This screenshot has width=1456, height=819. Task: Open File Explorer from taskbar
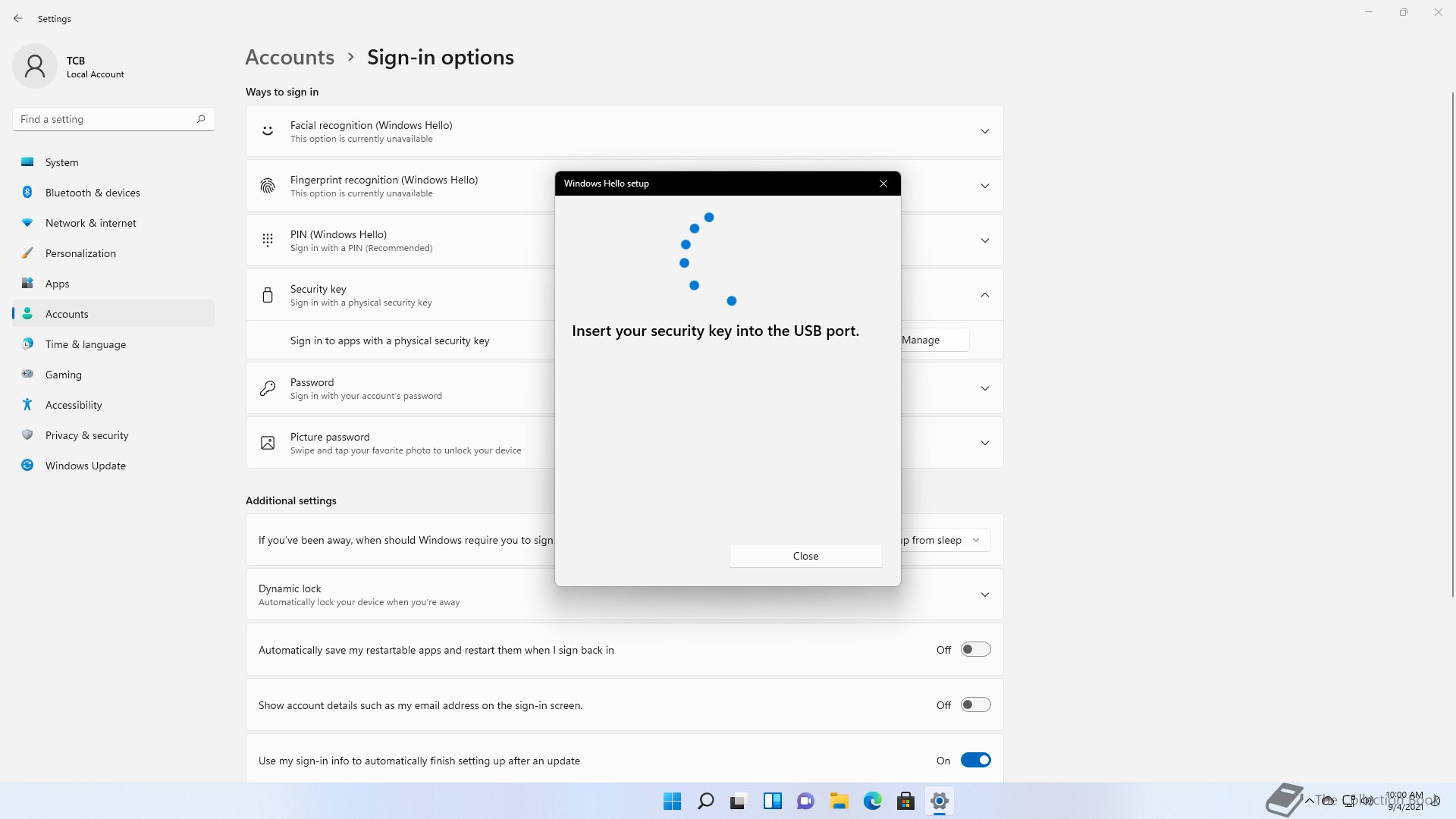pos(839,801)
